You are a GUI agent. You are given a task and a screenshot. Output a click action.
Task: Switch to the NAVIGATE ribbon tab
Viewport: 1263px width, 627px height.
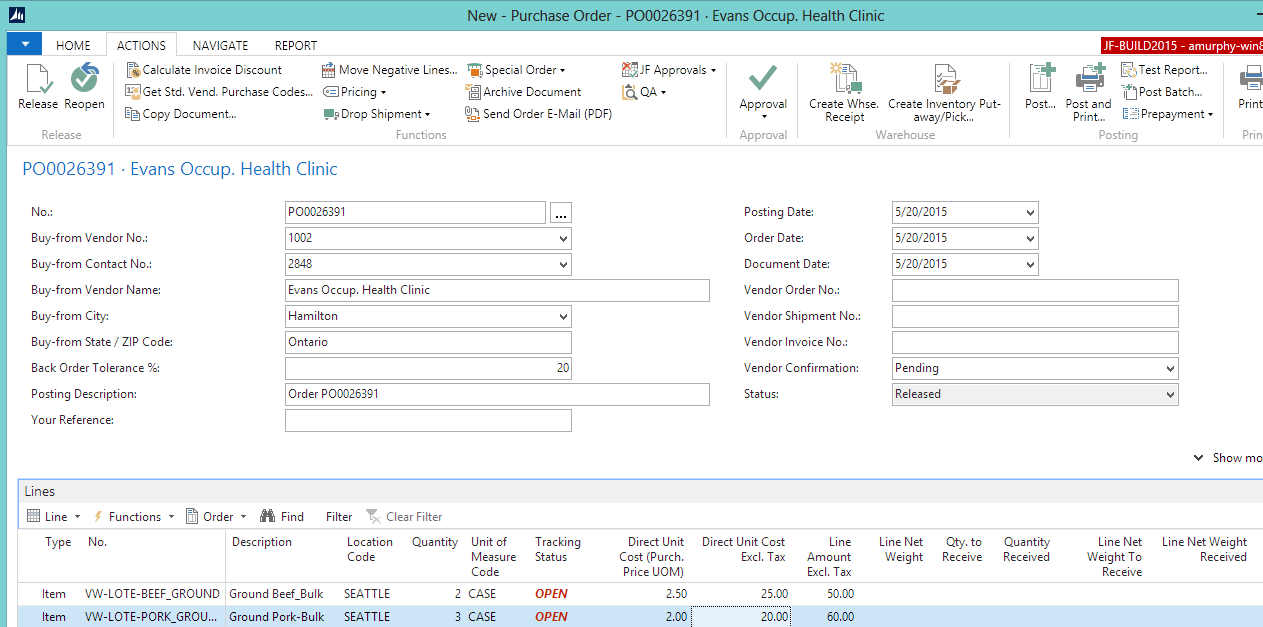220,45
